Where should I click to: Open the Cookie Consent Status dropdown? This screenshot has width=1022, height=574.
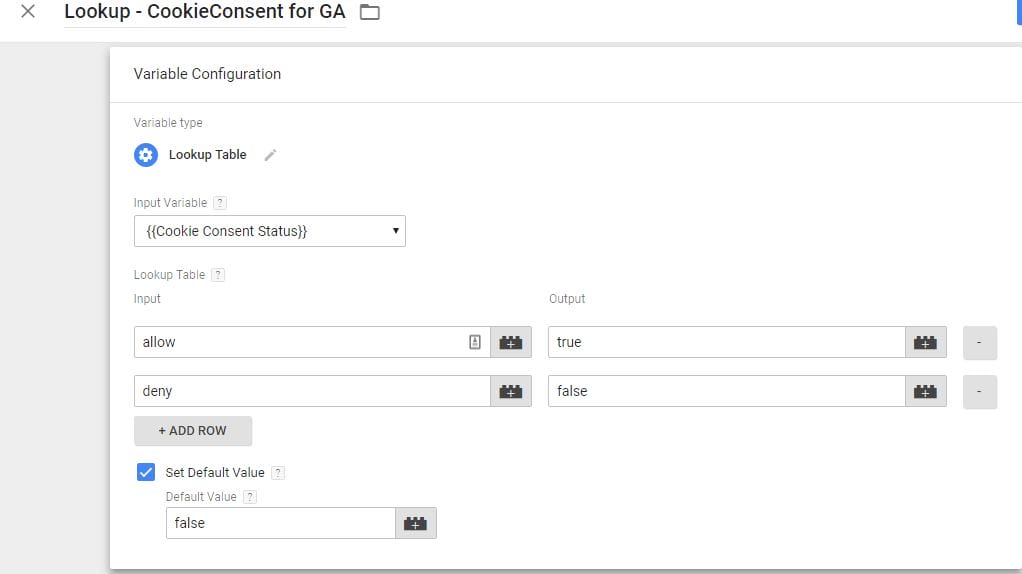pos(270,231)
